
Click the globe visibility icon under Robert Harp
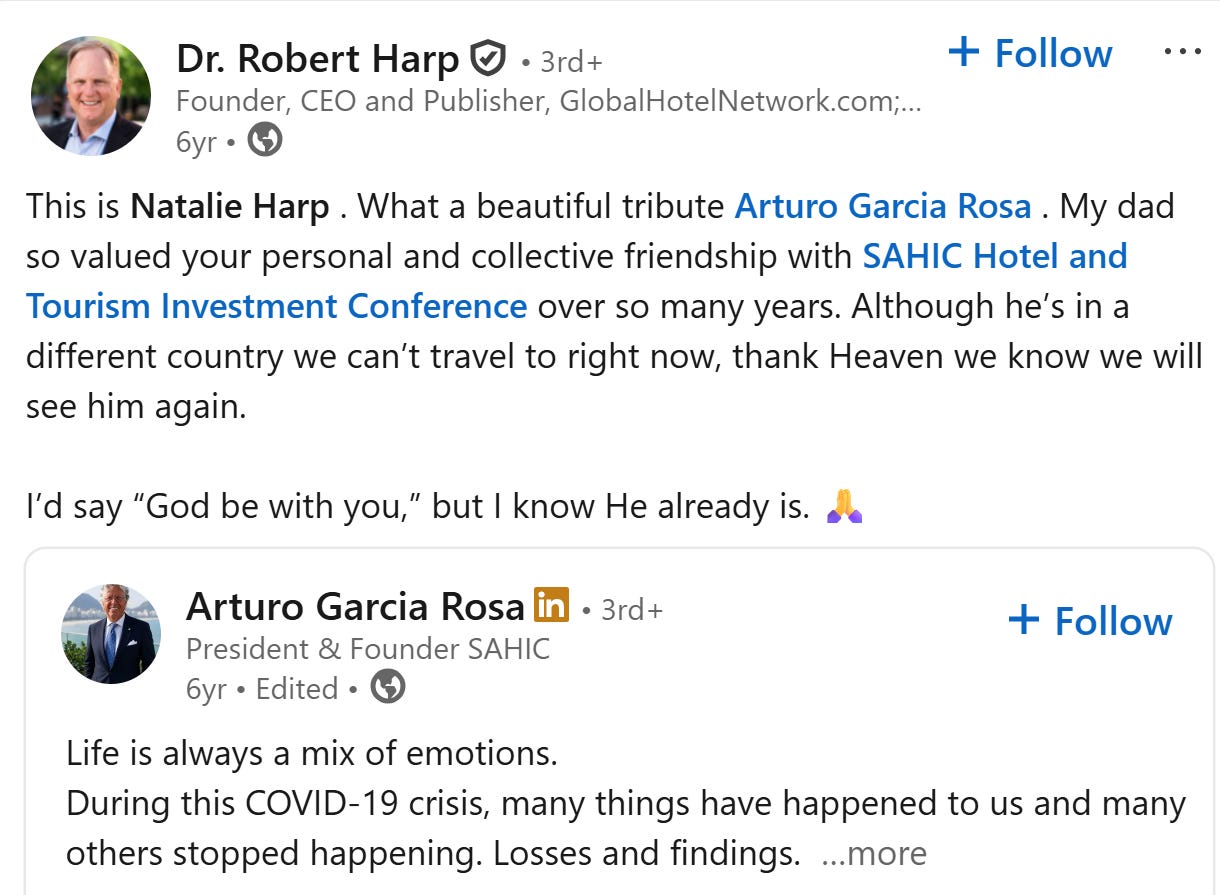(265, 140)
